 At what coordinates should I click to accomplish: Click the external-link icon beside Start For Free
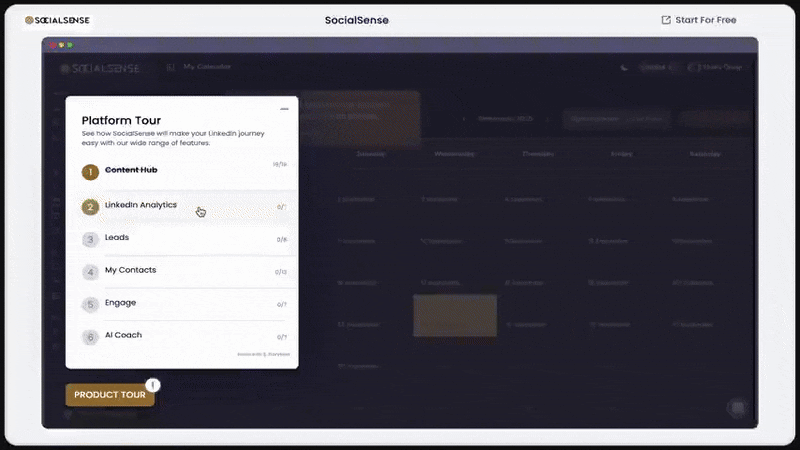[x=666, y=20]
